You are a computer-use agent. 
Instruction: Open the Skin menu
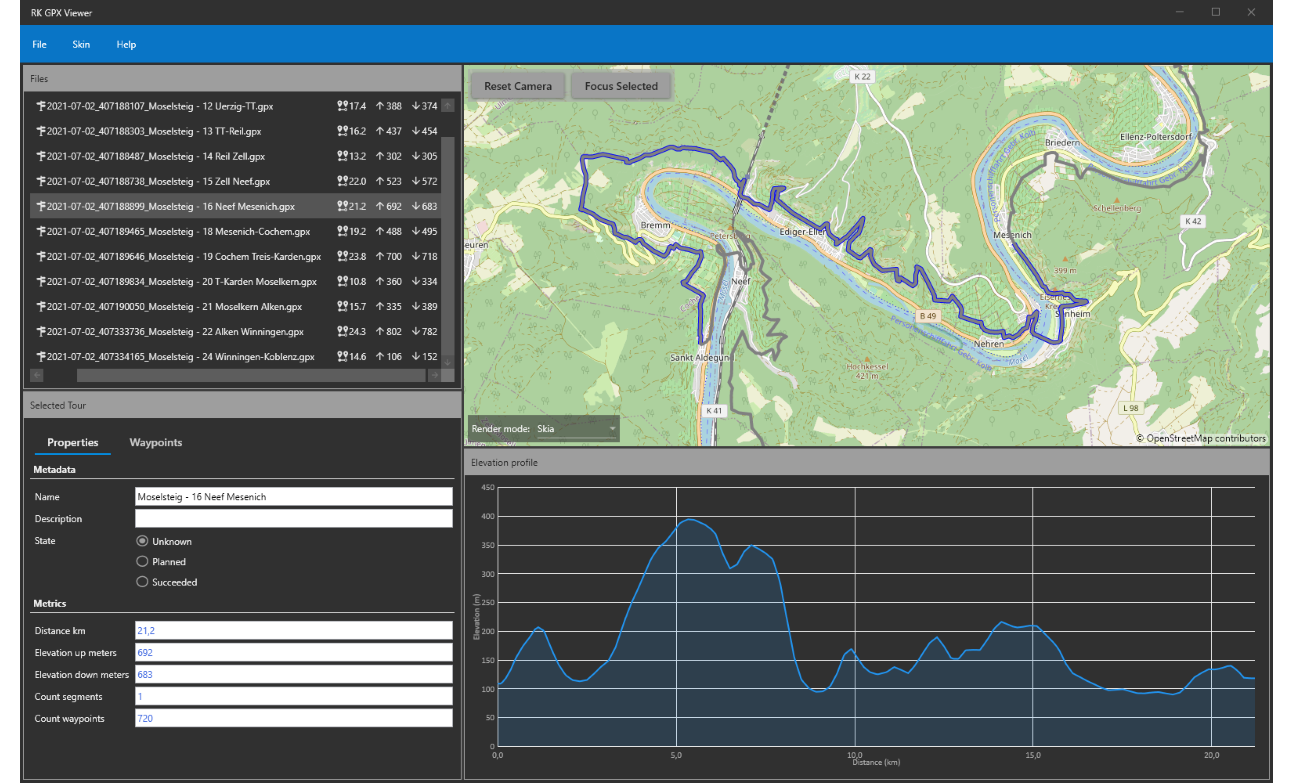coord(81,45)
